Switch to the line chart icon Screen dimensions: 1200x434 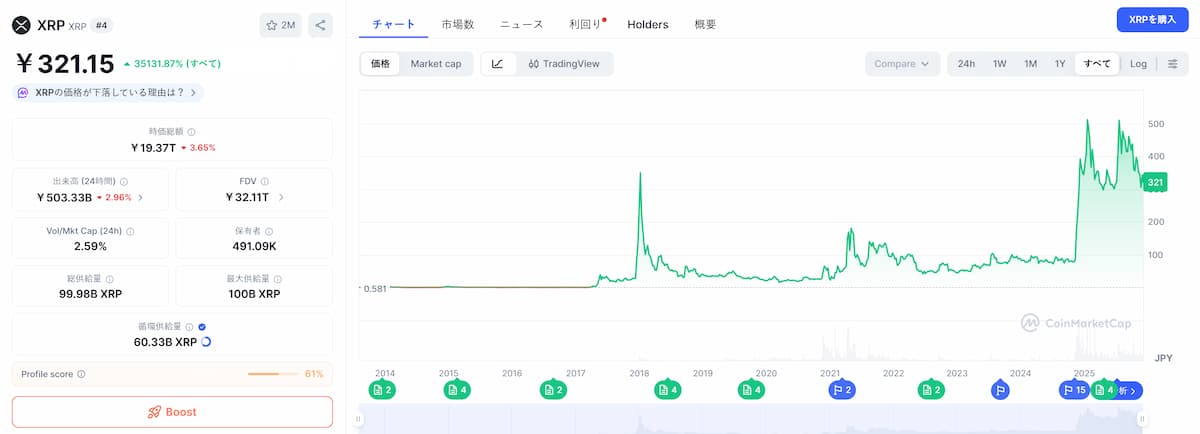[497, 63]
